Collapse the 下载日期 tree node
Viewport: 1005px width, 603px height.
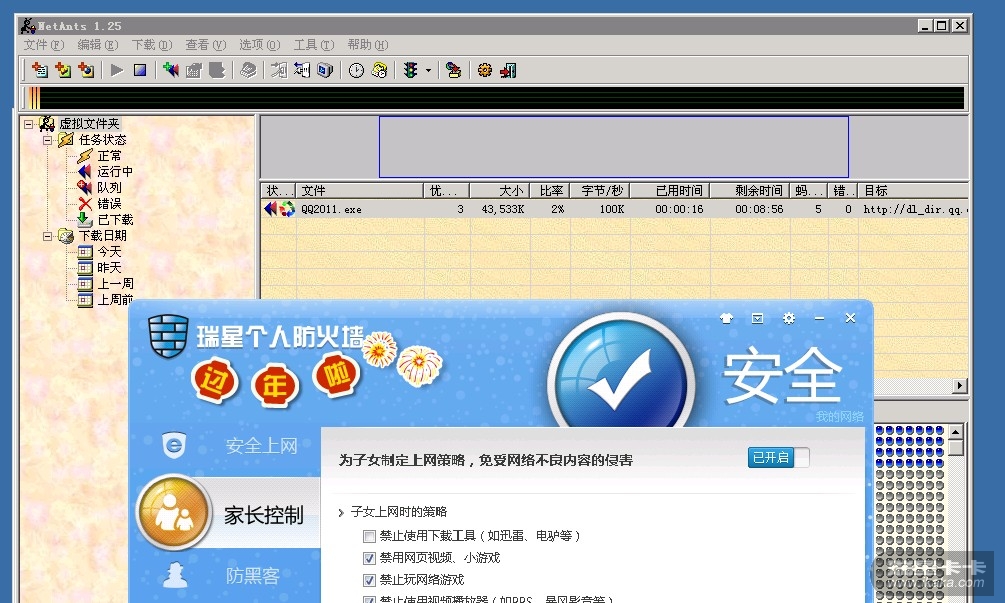pos(47,236)
